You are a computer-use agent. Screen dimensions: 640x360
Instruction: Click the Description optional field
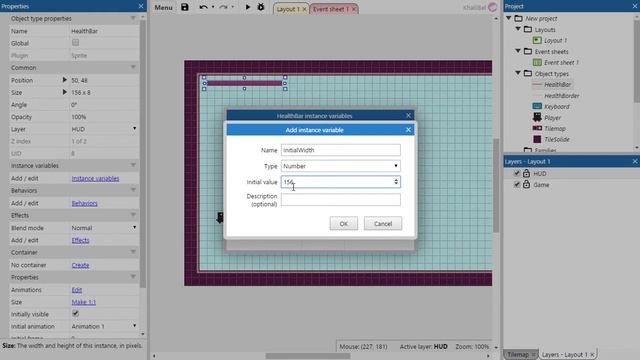[340, 200]
